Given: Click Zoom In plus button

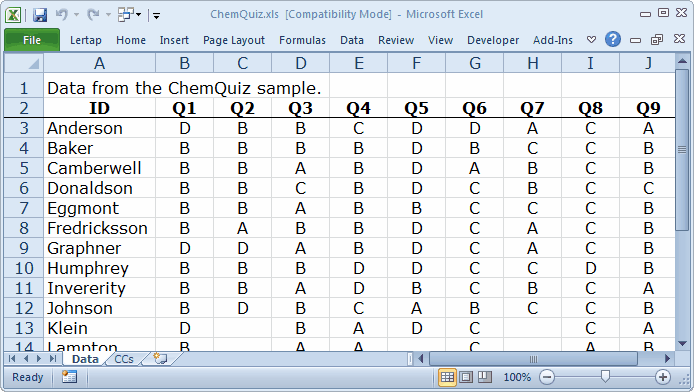Looking at the screenshot, I should 663,377.
